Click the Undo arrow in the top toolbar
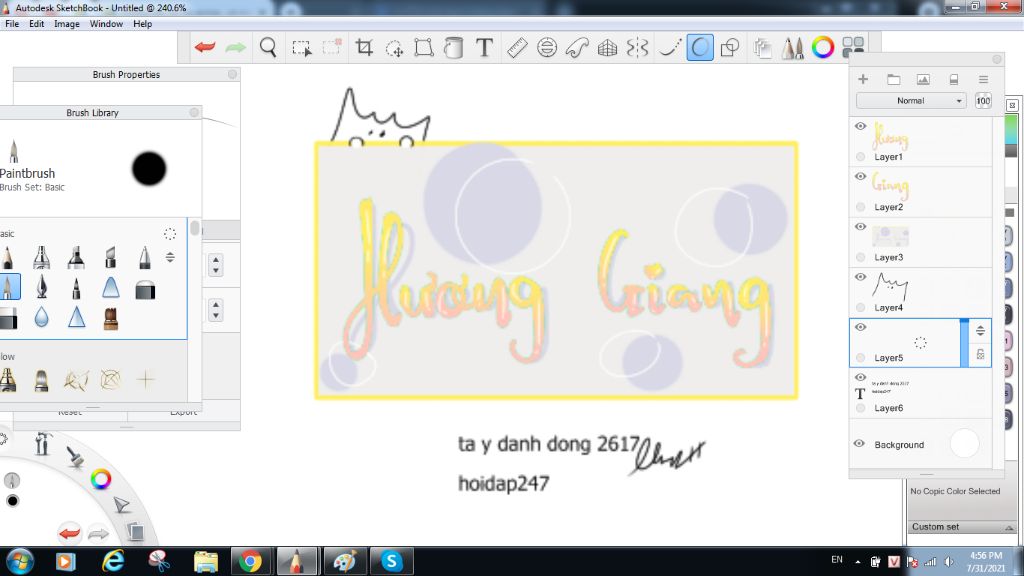Image resolution: width=1024 pixels, height=576 pixels. [205, 47]
